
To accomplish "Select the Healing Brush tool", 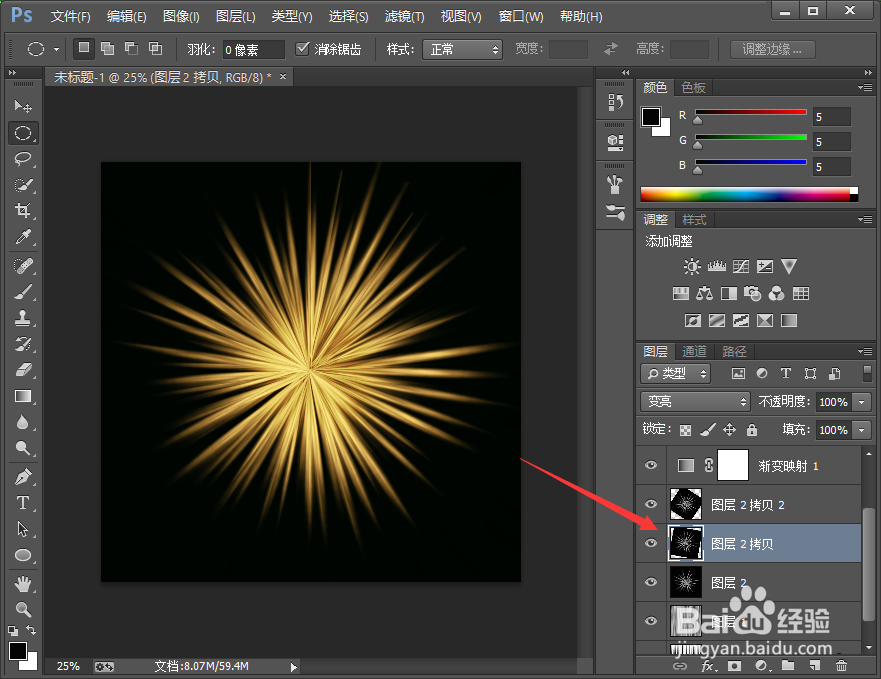I will (x=22, y=265).
